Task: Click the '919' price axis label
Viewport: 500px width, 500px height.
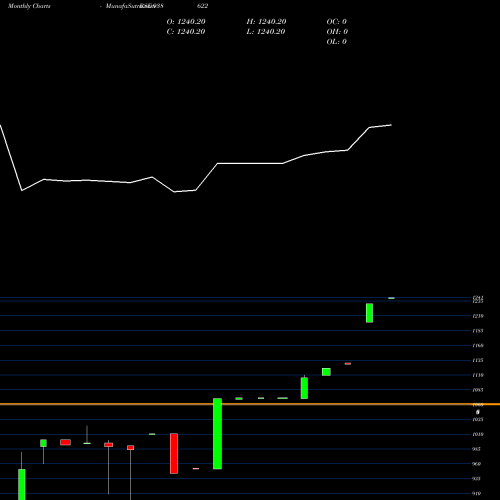Action: coord(476,493)
